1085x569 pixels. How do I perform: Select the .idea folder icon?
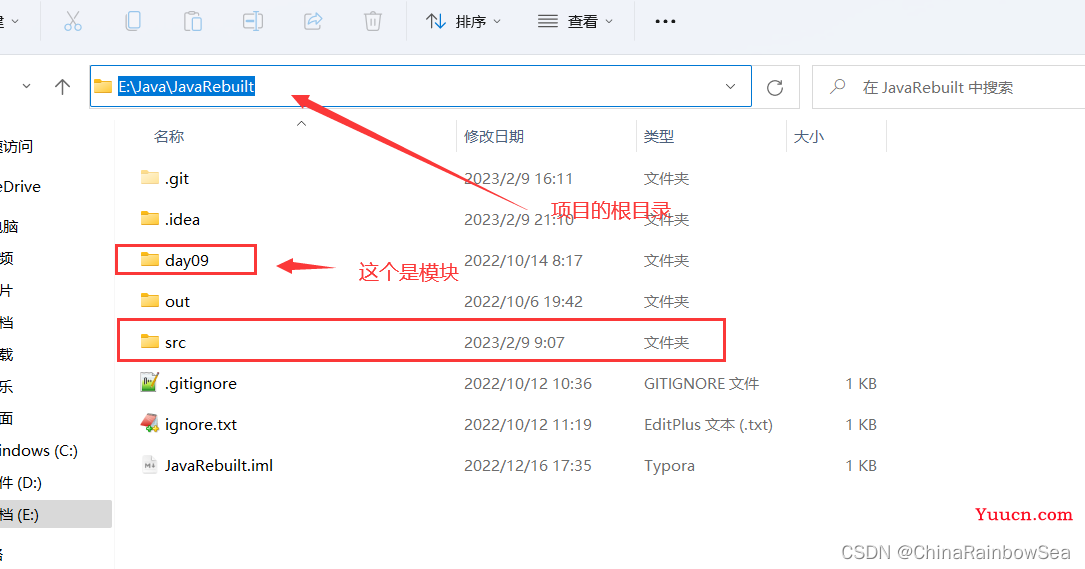(x=149, y=219)
